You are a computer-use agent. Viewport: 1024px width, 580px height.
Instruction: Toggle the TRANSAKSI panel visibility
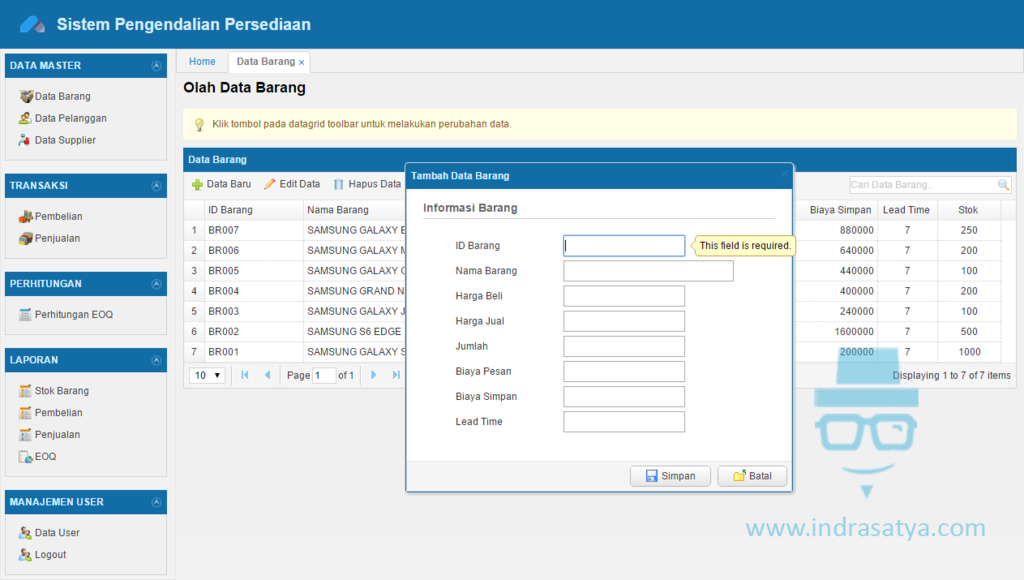tap(156, 185)
